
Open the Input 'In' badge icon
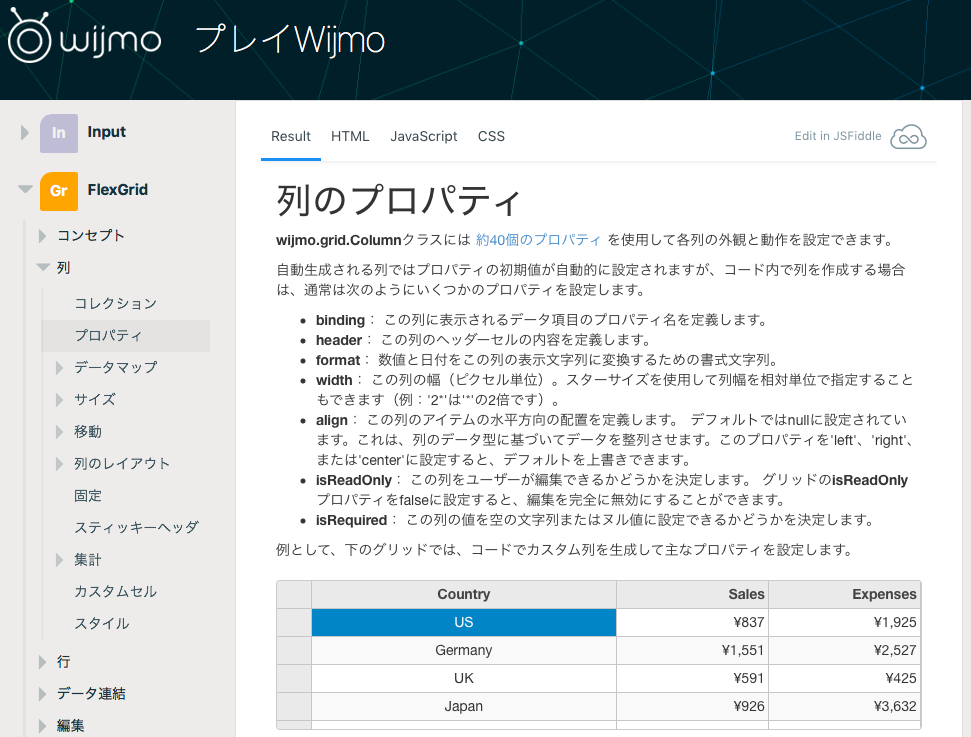tap(59, 133)
